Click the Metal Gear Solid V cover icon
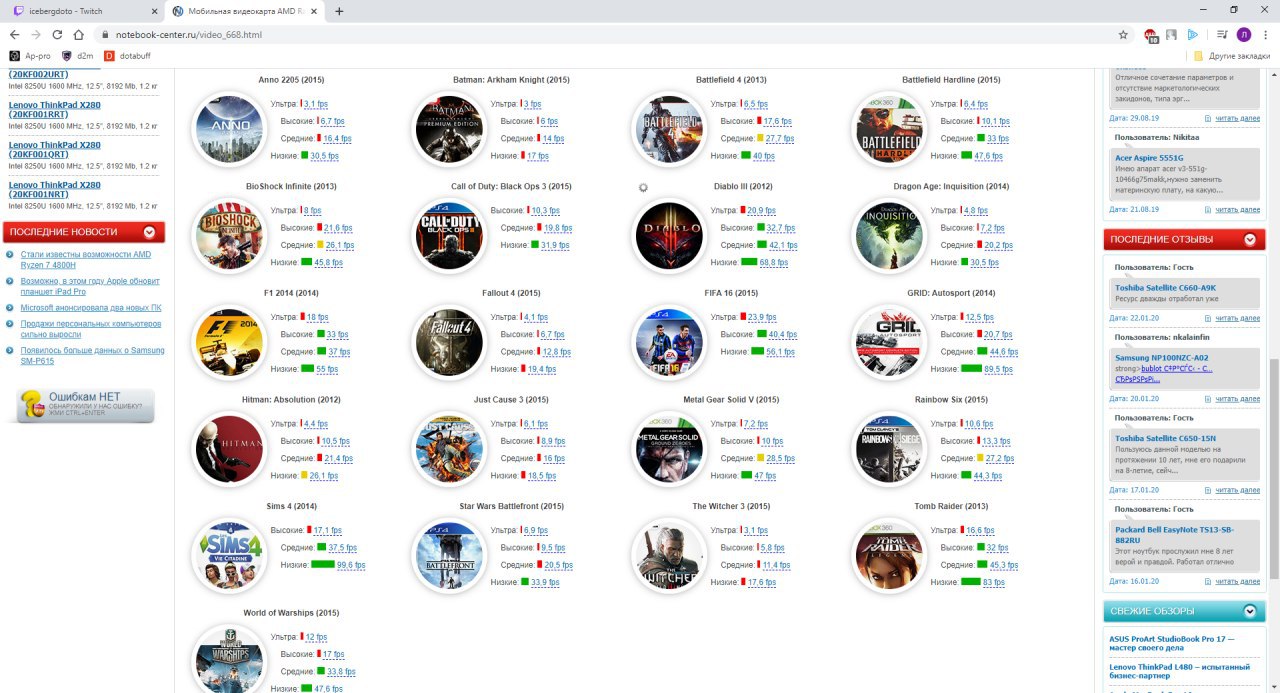This screenshot has width=1280, height=693. click(x=669, y=449)
